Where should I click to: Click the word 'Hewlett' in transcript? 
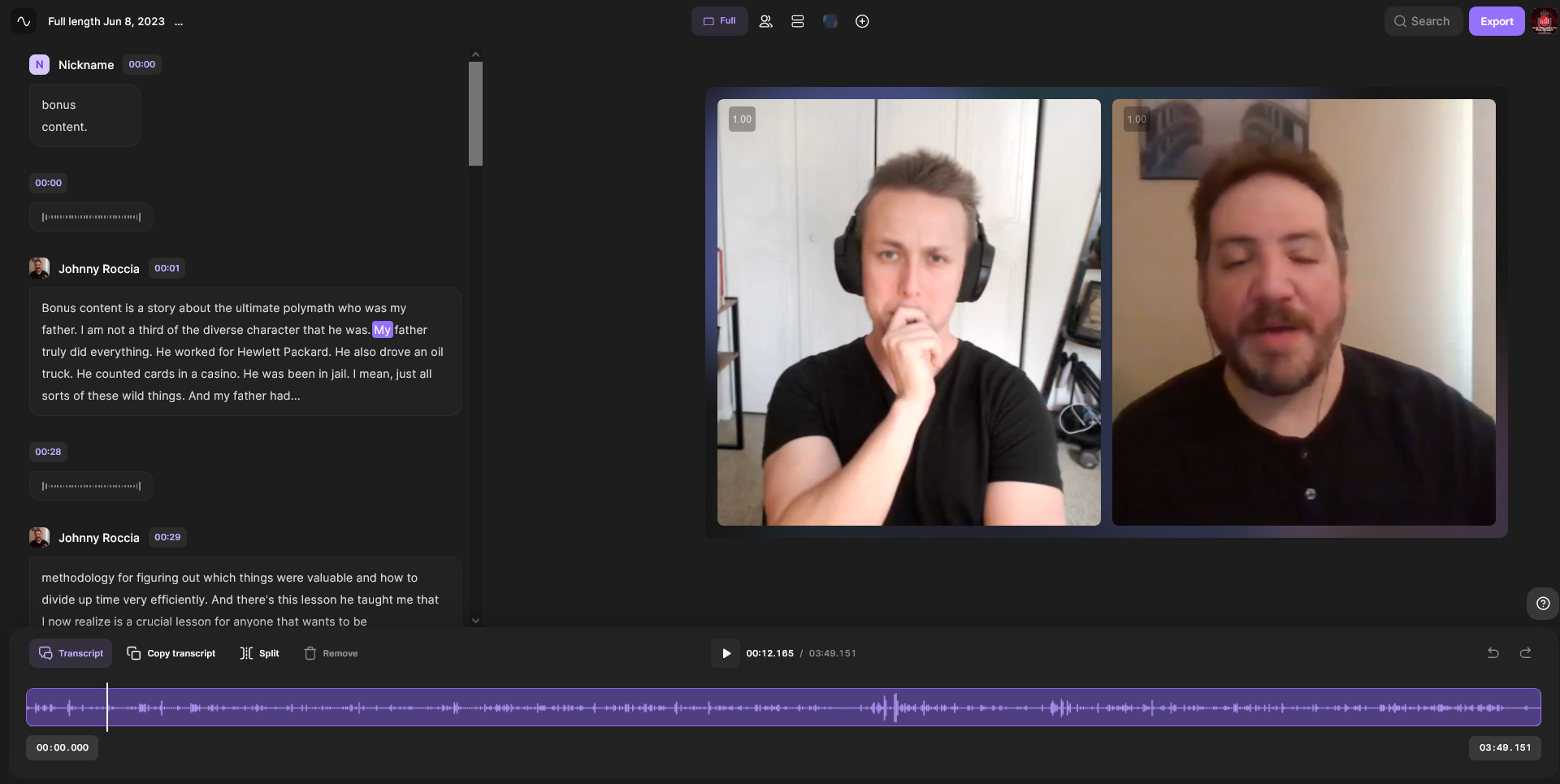click(259, 352)
